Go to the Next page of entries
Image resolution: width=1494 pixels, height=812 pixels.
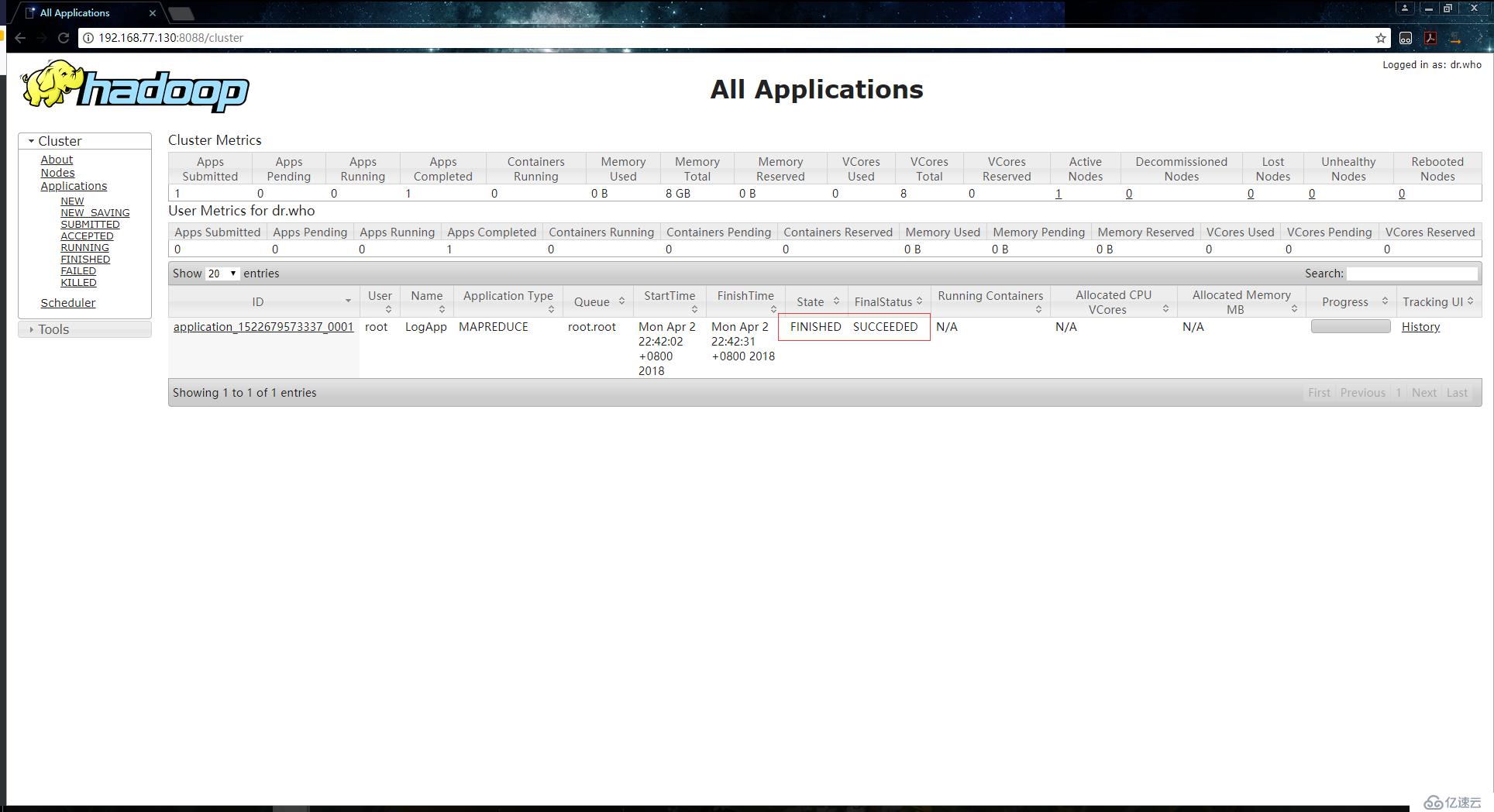(1424, 393)
